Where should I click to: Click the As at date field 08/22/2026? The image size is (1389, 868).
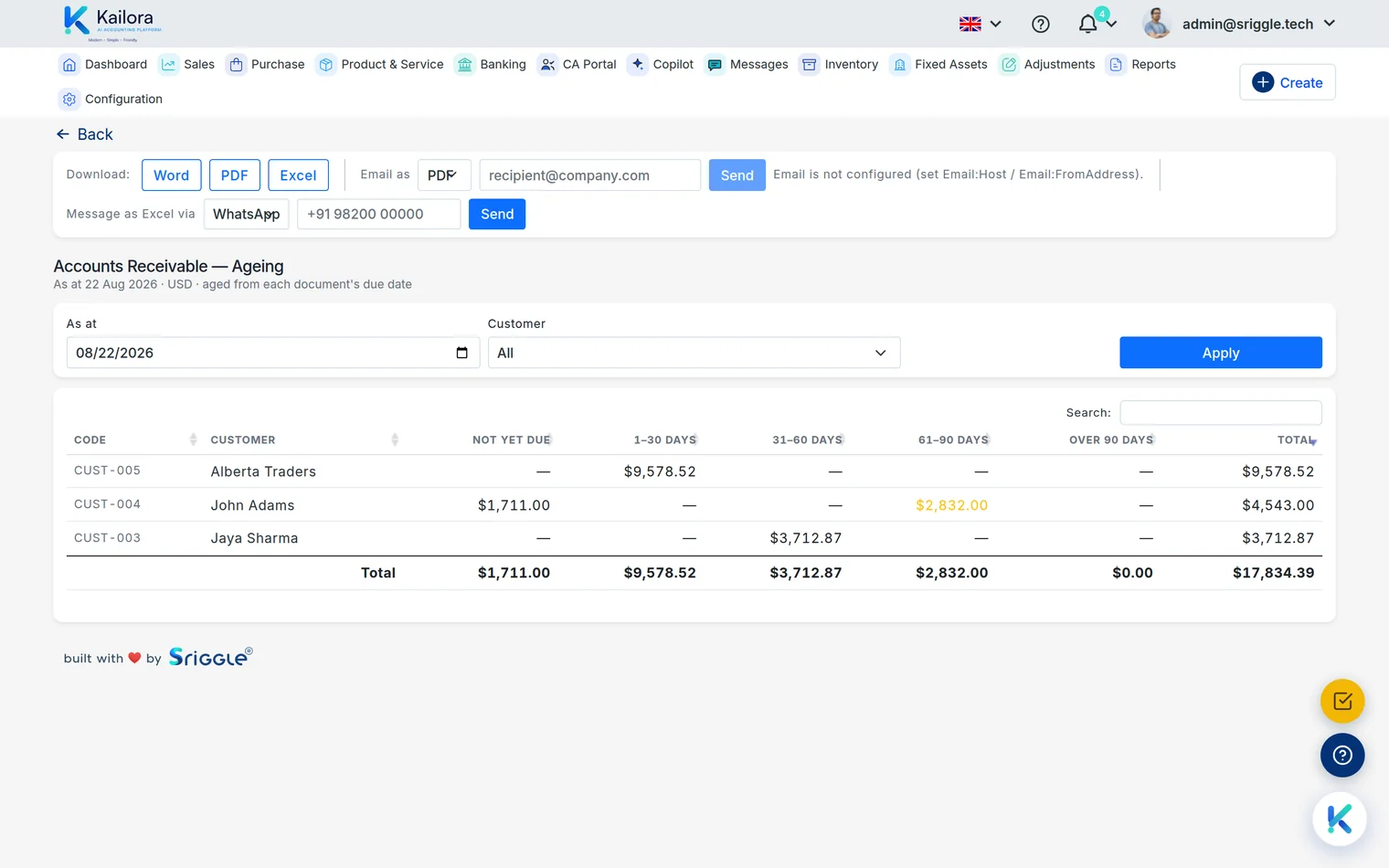point(273,353)
